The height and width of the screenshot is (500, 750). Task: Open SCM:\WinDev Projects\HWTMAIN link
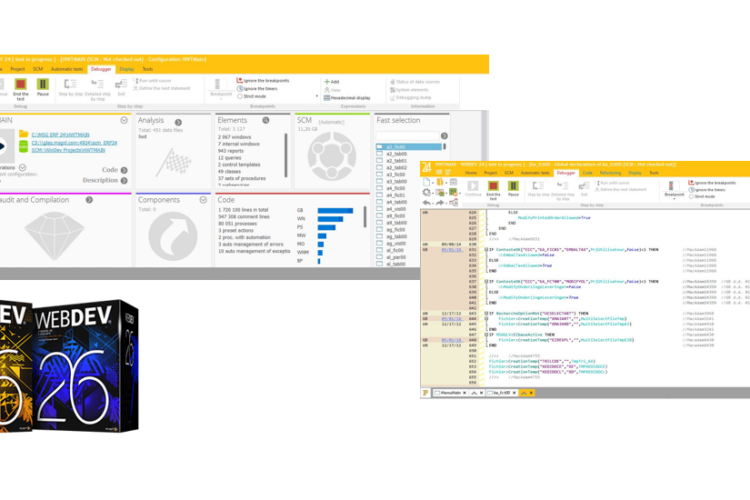tap(68, 150)
